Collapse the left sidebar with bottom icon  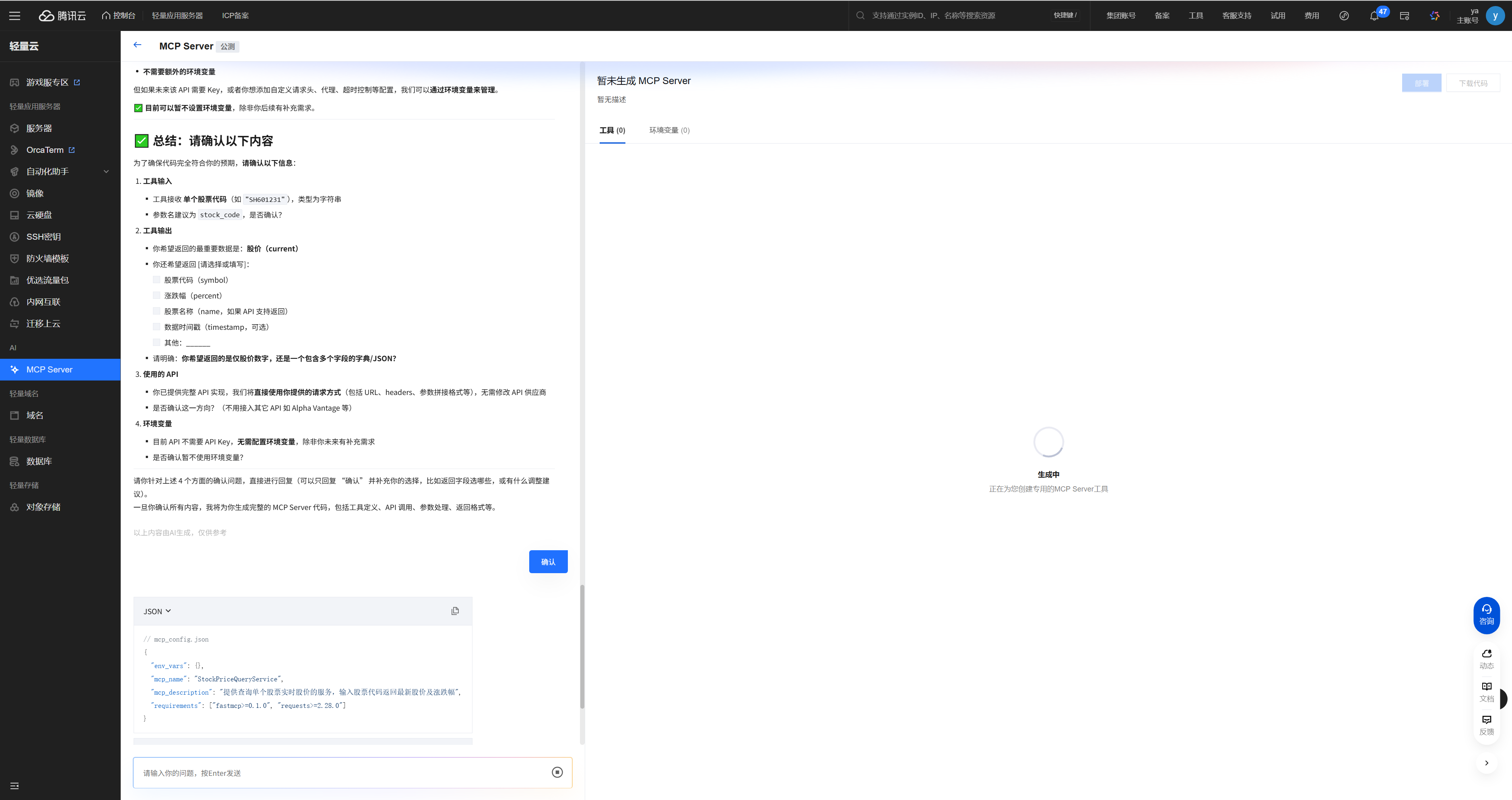coord(14,786)
